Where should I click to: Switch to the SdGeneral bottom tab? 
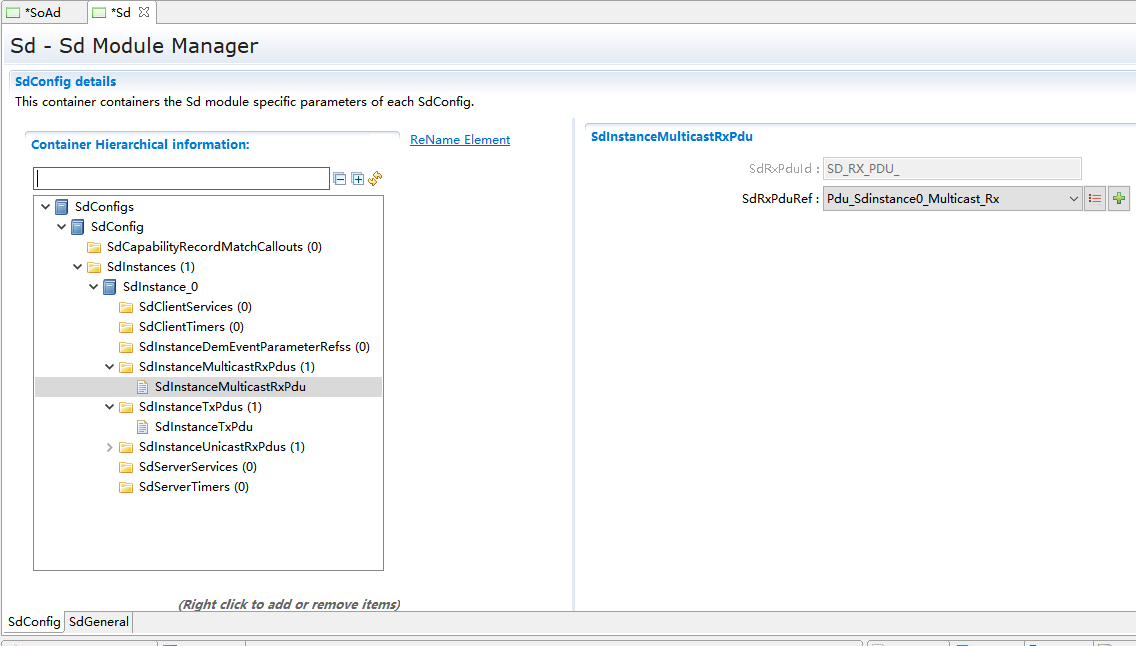(98, 622)
